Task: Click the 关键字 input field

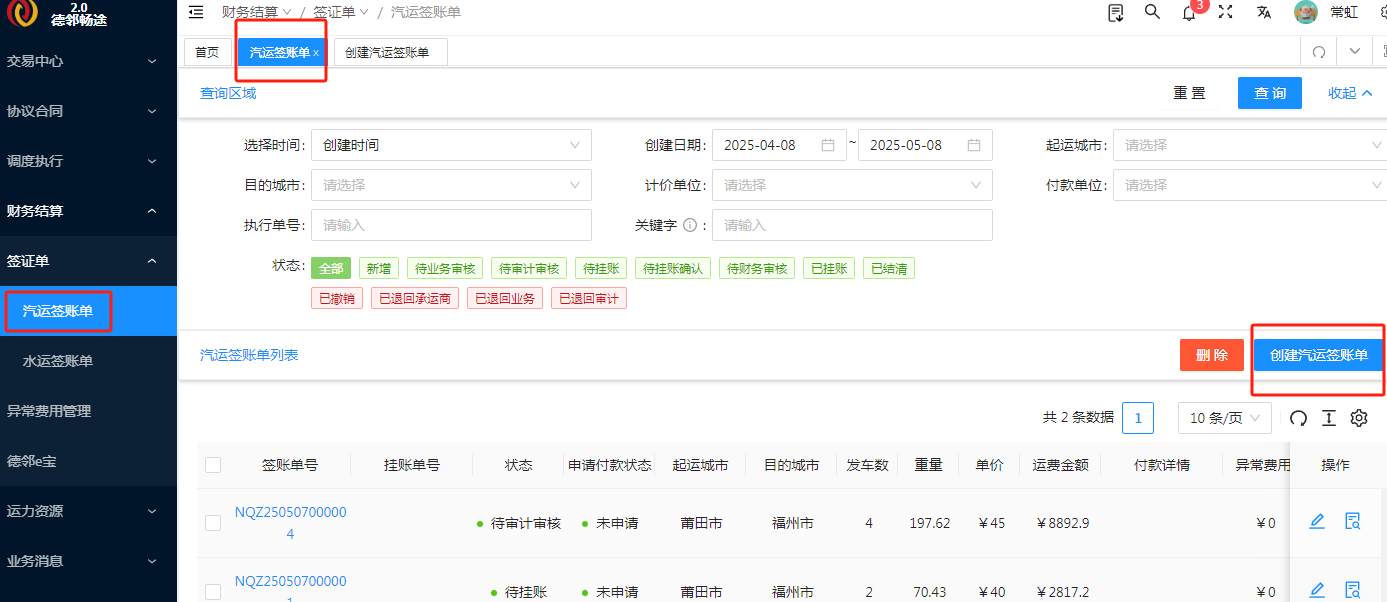Action: [x=852, y=225]
